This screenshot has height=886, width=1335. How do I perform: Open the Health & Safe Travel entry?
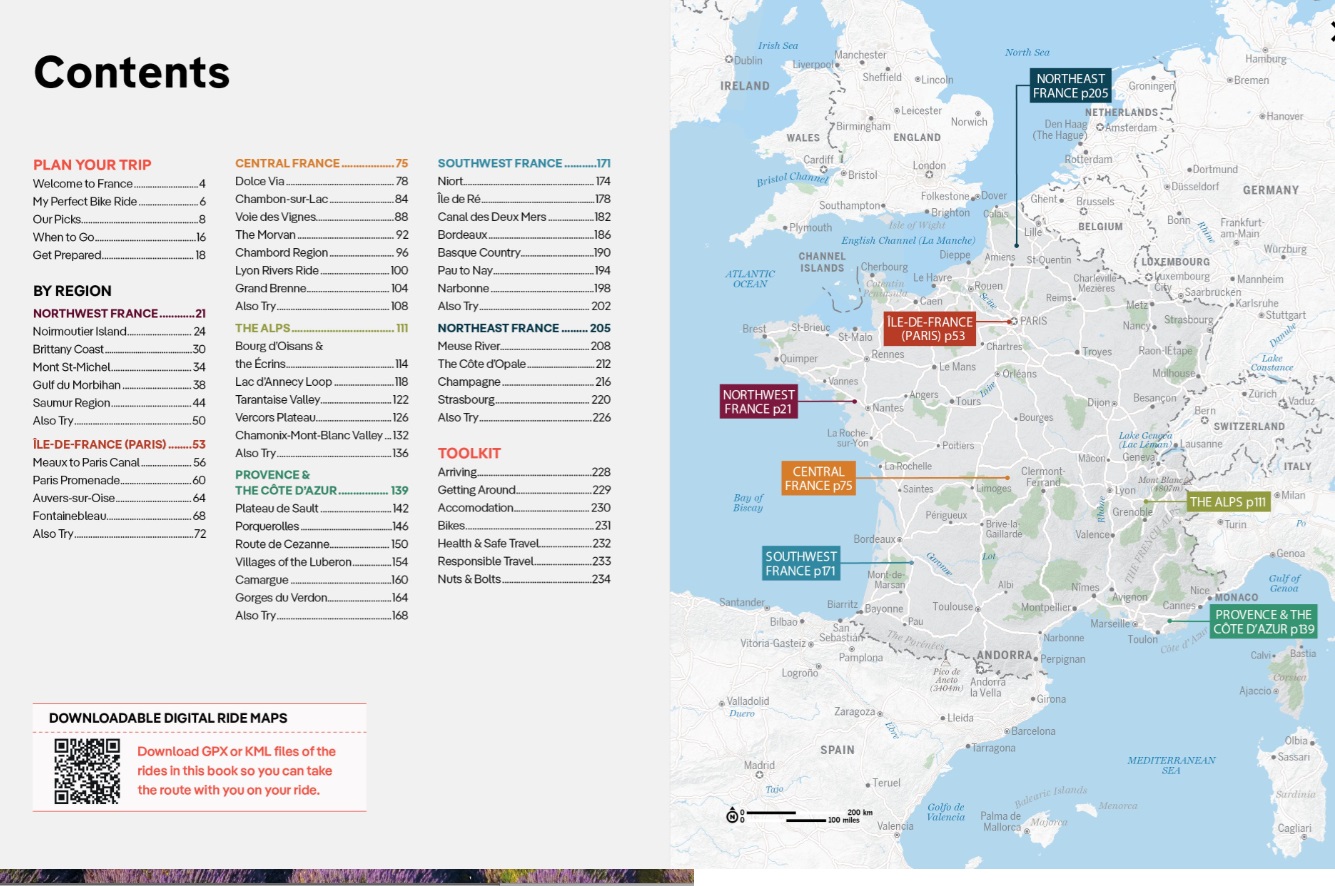[x=523, y=544]
